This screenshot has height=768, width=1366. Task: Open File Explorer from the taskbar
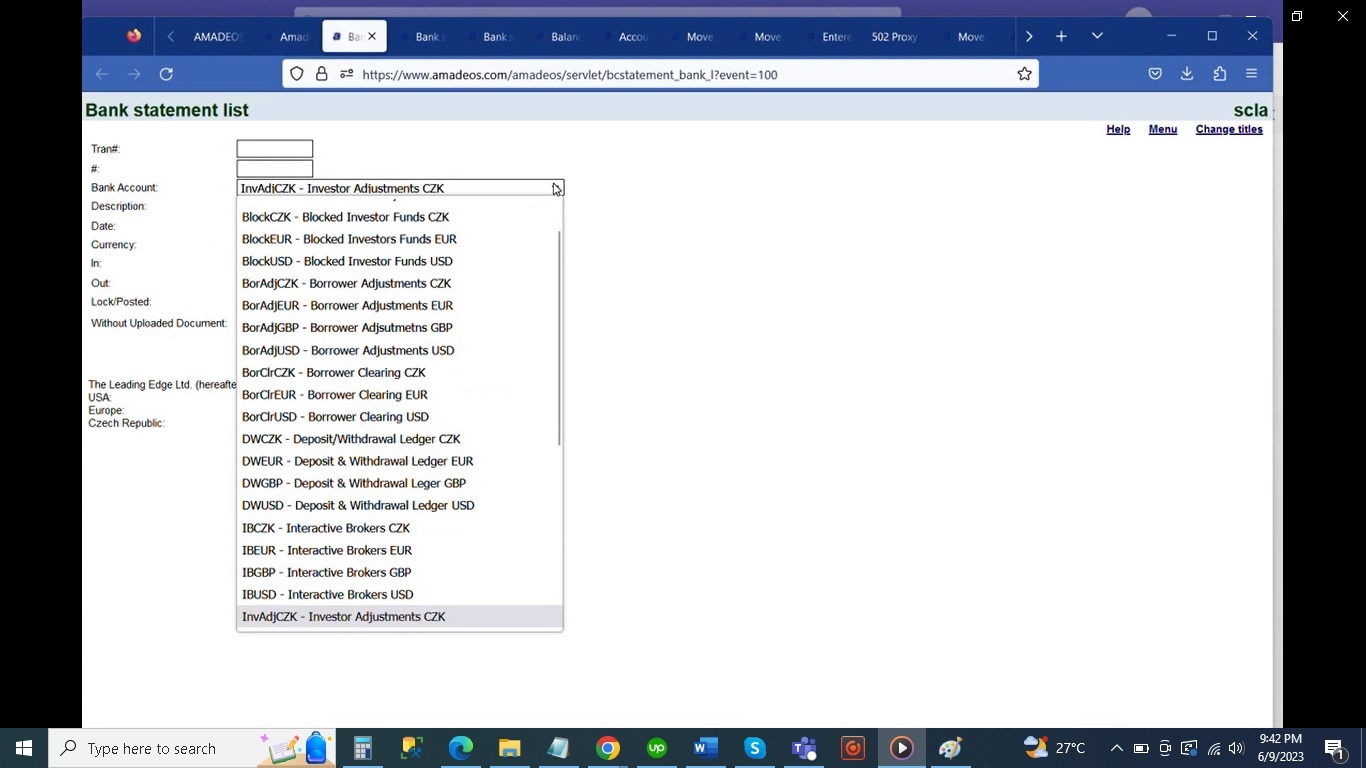click(509, 748)
